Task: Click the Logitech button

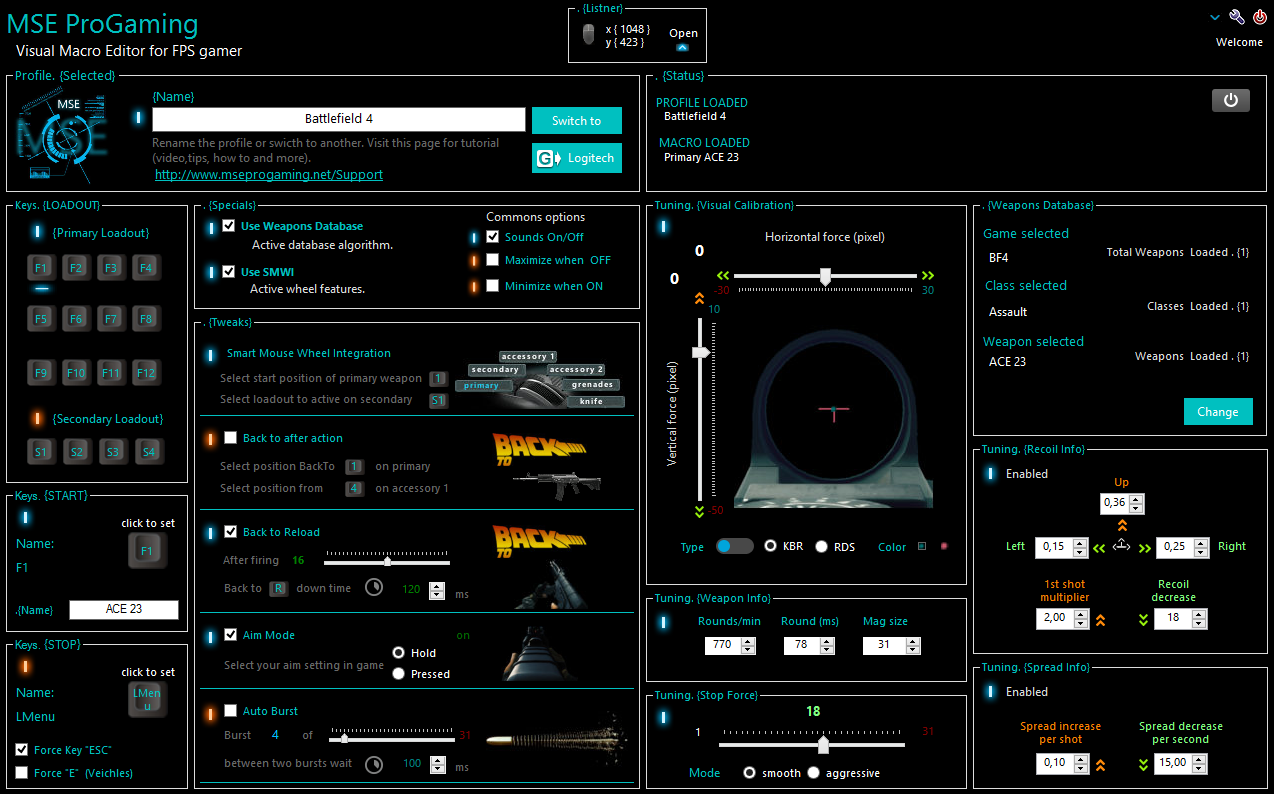Action: tap(577, 158)
